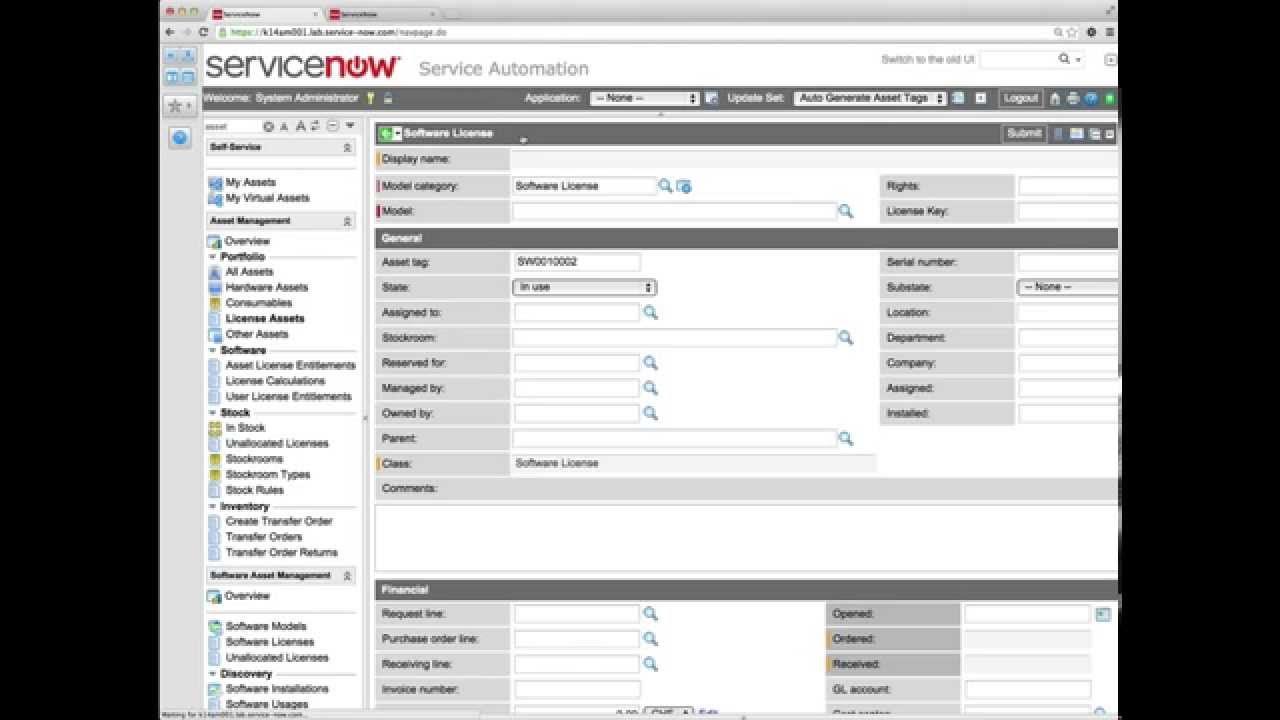The height and width of the screenshot is (720, 1280).
Task: Click the printer icon in the banner
Action: (x=1073, y=98)
